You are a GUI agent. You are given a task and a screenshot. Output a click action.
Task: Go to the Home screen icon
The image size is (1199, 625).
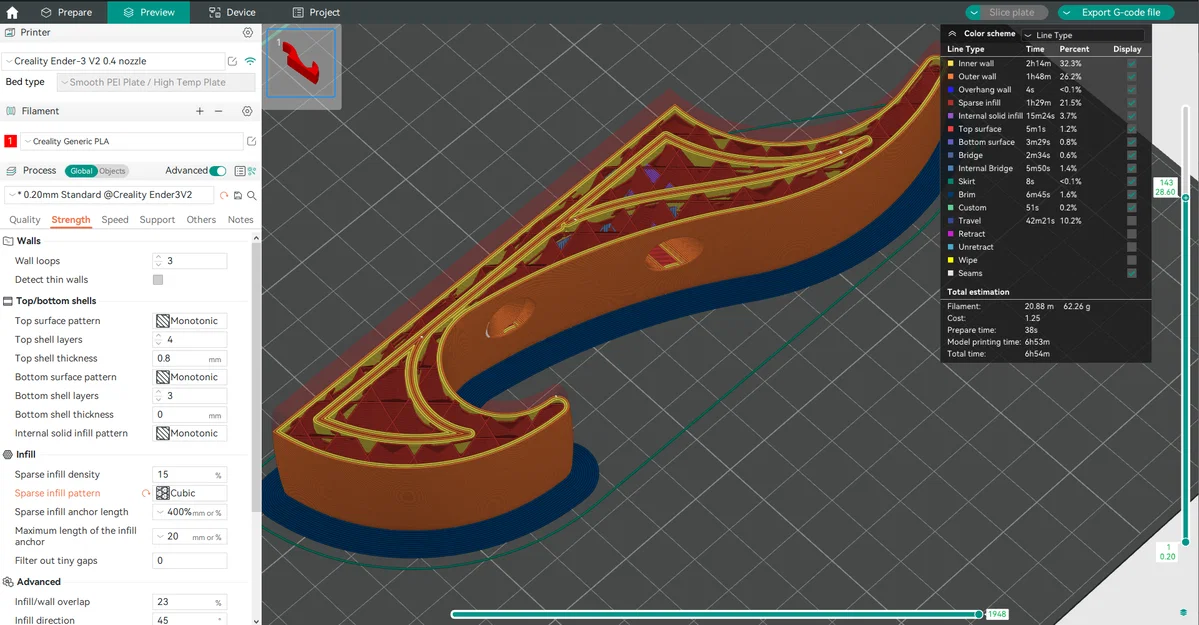point(12,12)
